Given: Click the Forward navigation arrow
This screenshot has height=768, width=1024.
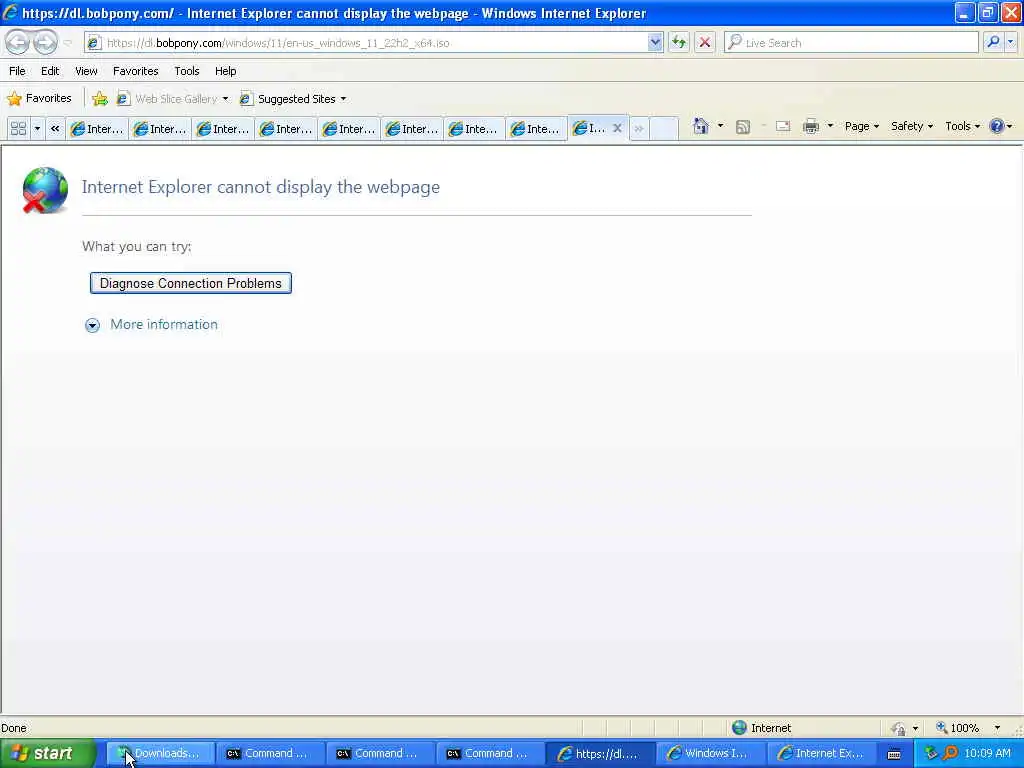Looking at the screenshot, I should pos(45,43).
